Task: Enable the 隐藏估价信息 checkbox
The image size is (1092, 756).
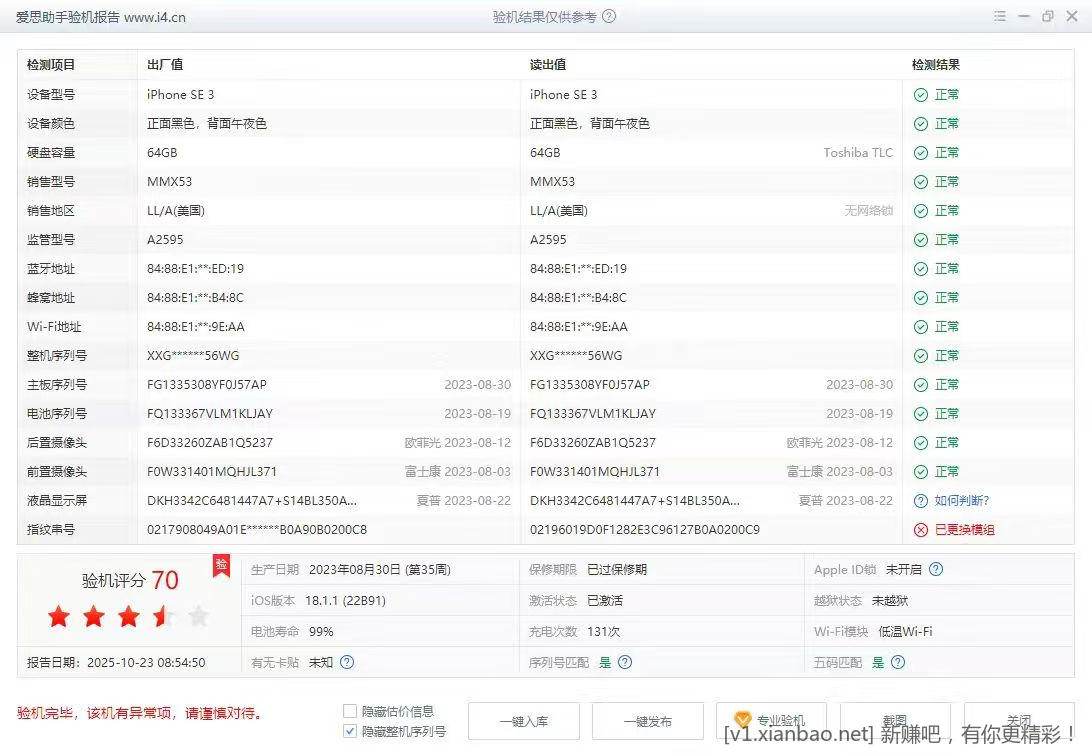Action: (x=350, y=710)
